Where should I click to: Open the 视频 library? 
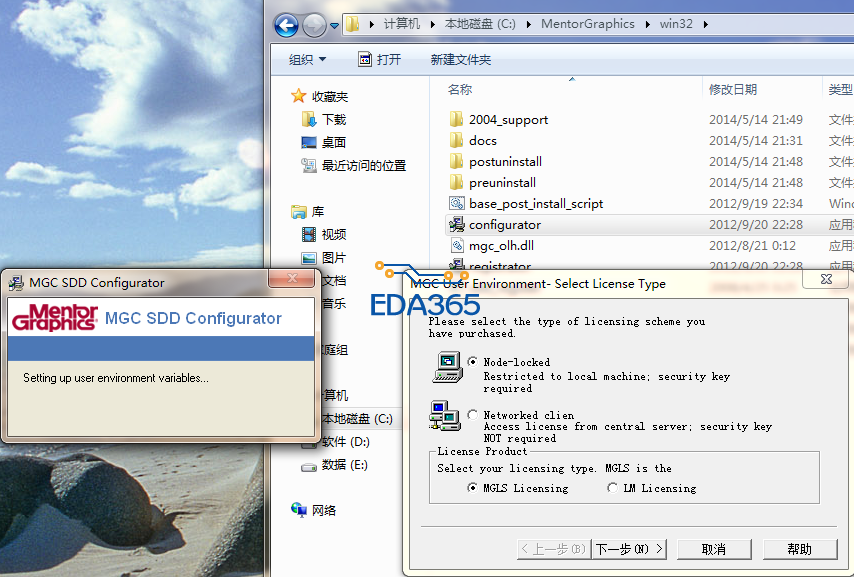[x=333, y=234]
